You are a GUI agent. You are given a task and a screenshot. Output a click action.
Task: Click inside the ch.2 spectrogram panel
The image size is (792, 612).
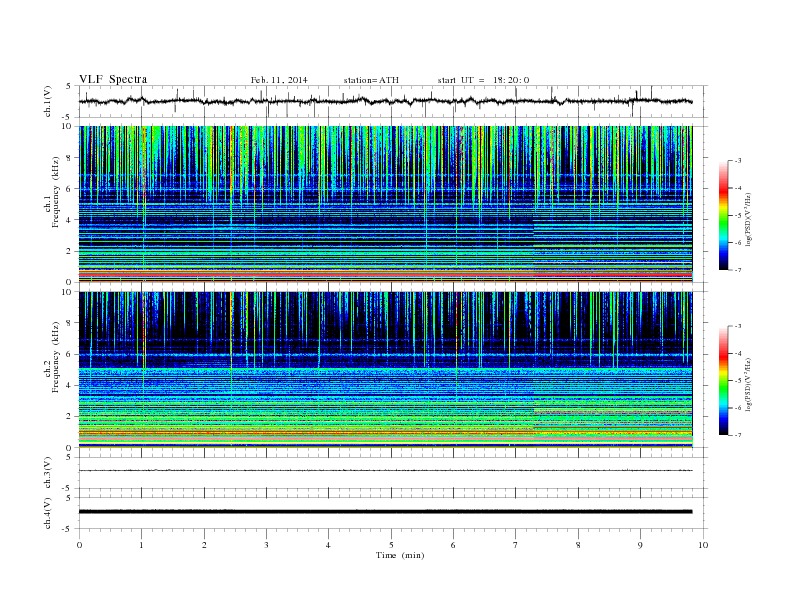(385, 370)
